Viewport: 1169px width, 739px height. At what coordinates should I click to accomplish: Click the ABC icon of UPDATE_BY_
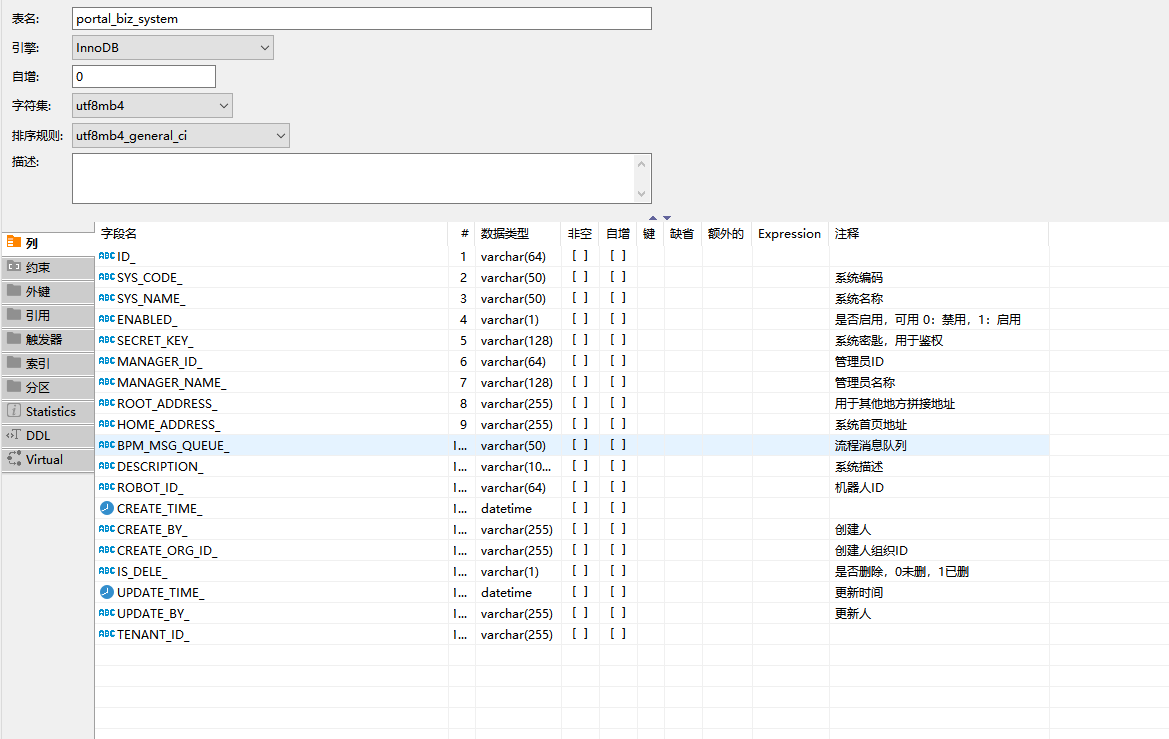(107, 613)
